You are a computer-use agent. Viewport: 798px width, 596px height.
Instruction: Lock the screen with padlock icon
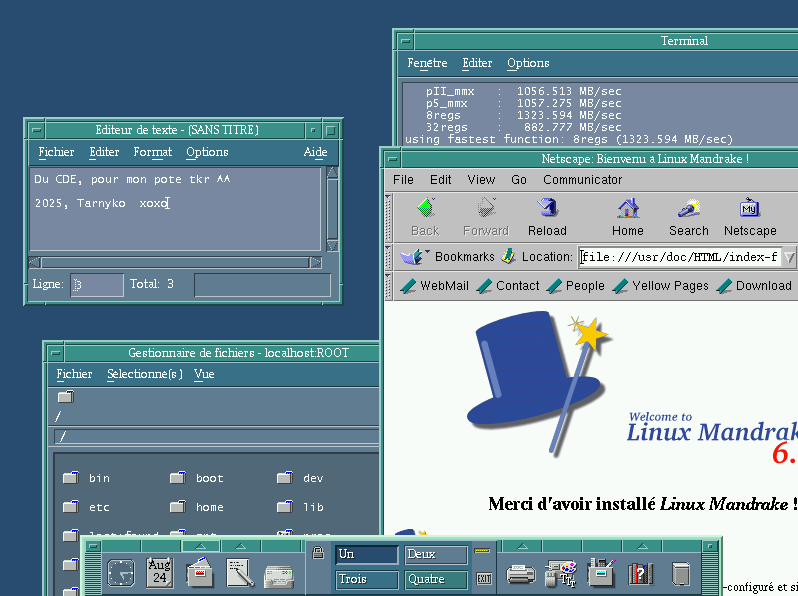(x=319, y=552)
